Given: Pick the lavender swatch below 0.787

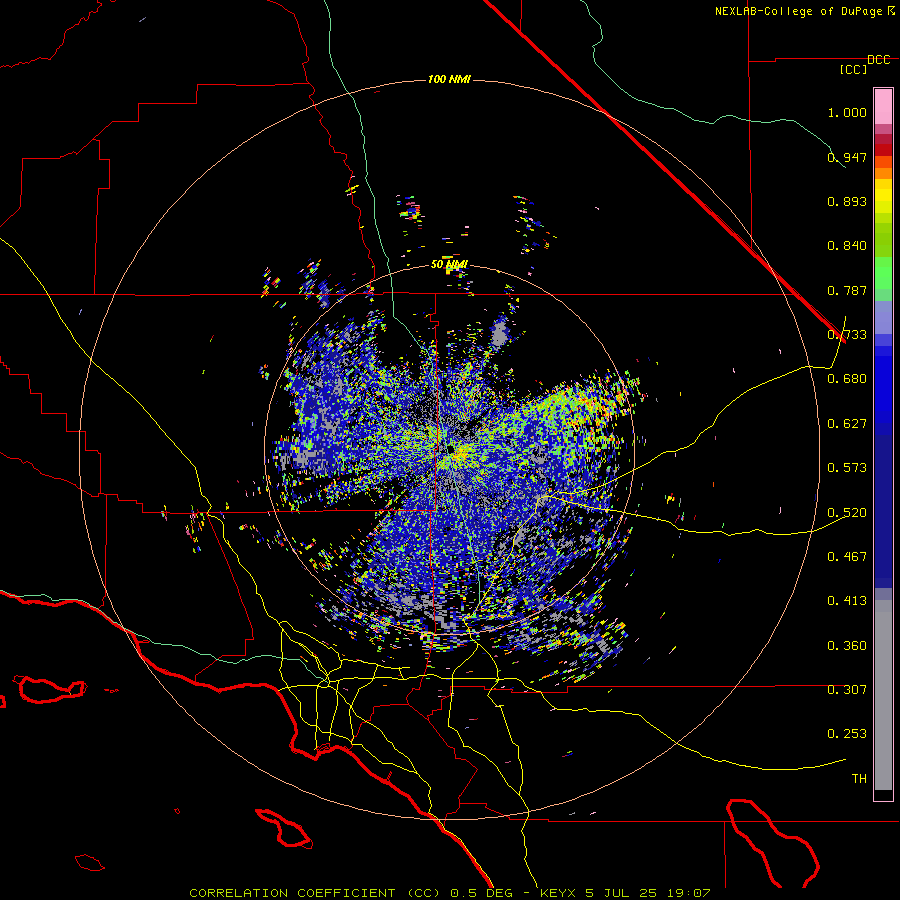Looking at the screenshot, I should pyautogui.click(x=883, y=318).
